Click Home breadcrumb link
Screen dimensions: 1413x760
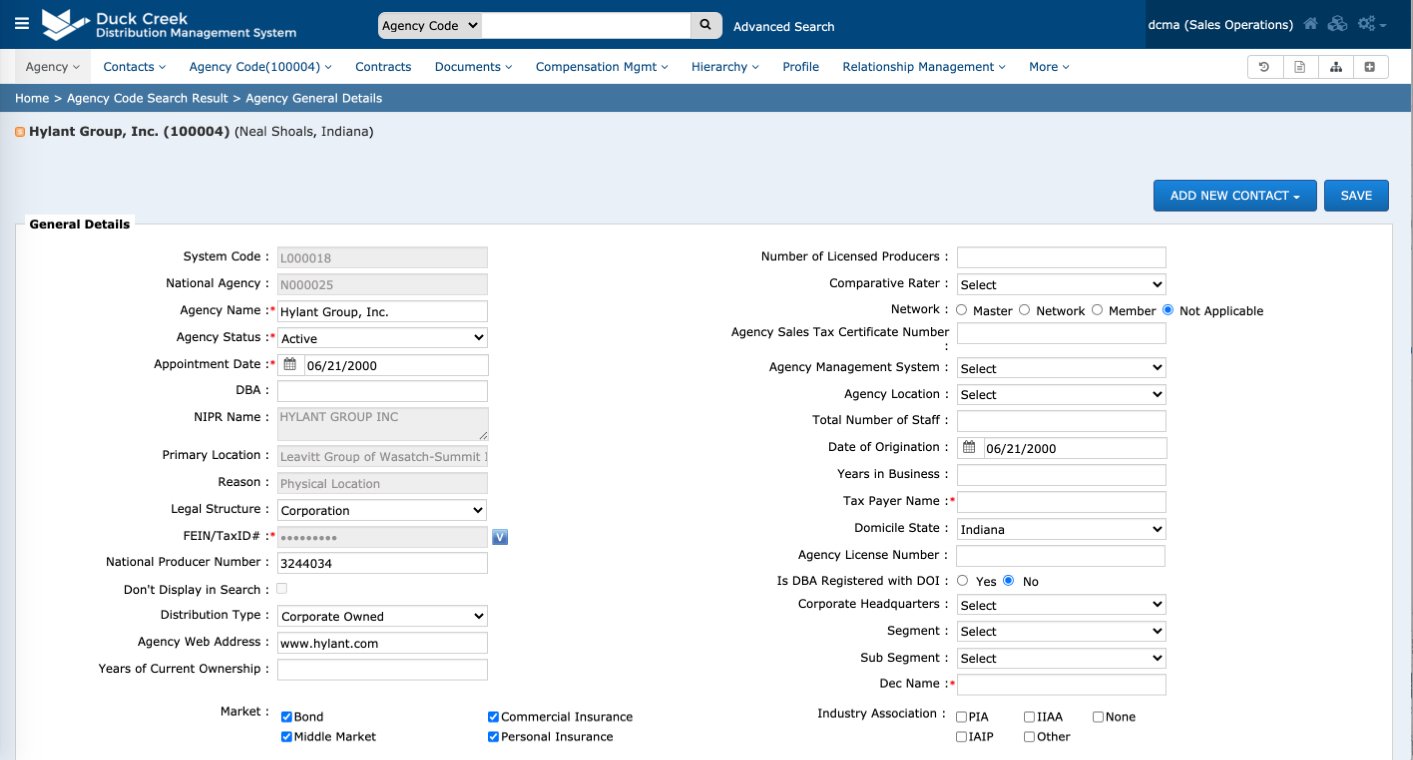[x=32, y=98]
